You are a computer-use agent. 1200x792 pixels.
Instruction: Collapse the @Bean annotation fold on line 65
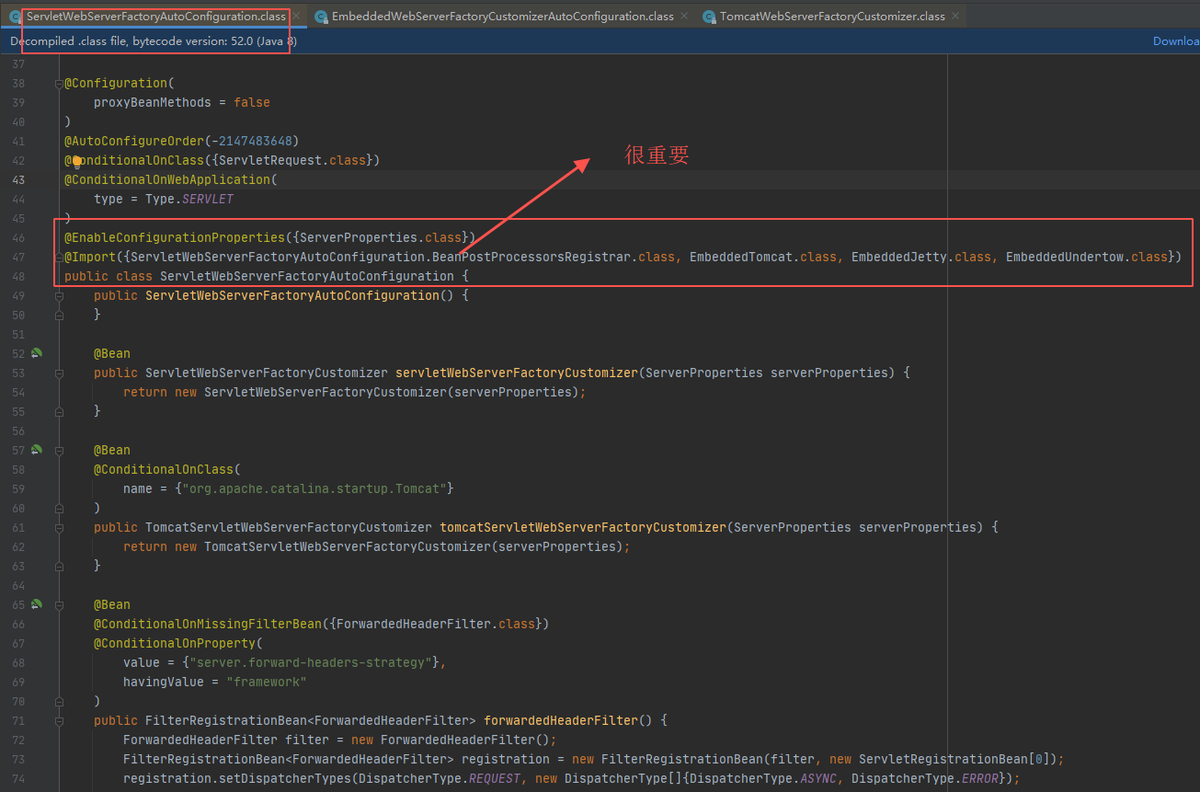59,604
